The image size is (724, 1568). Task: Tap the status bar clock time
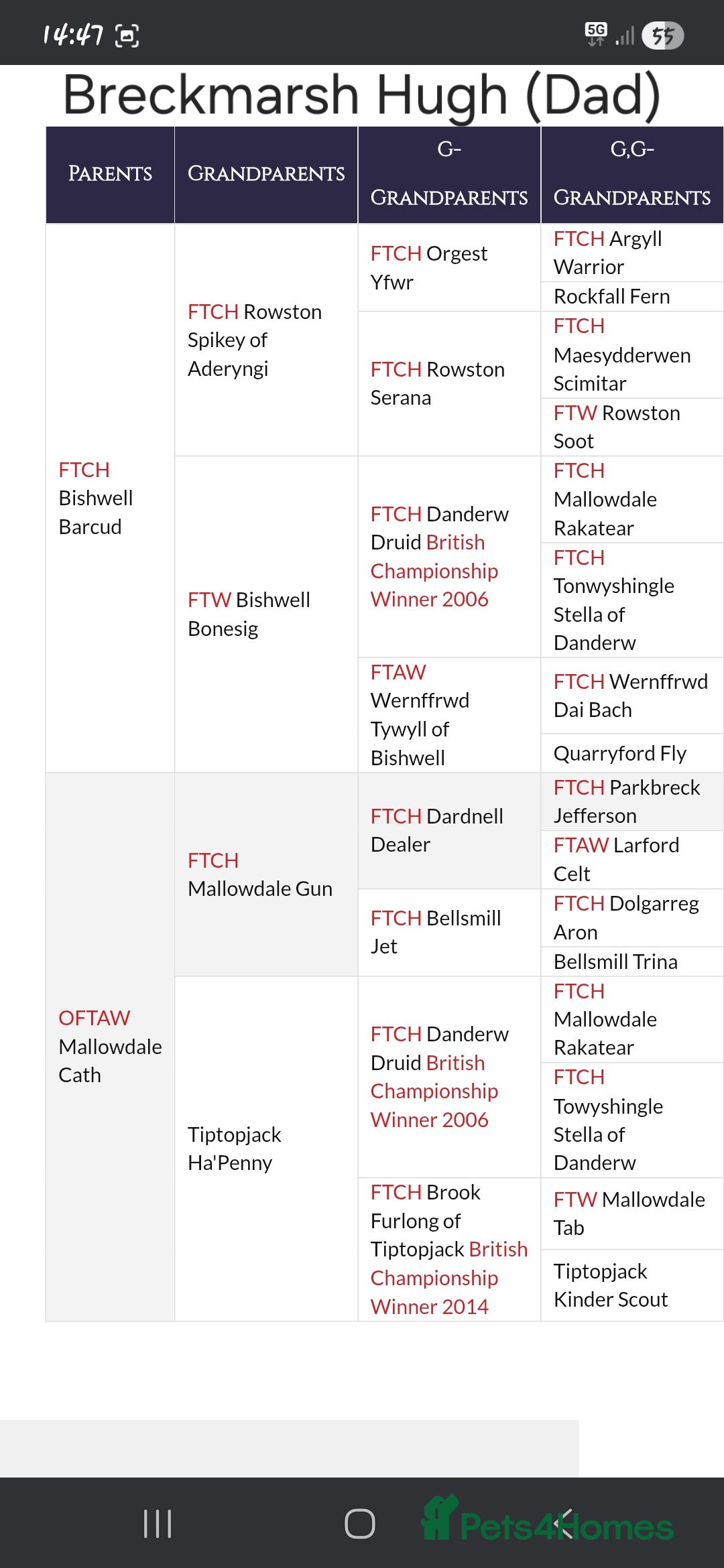tap(73, 35)
